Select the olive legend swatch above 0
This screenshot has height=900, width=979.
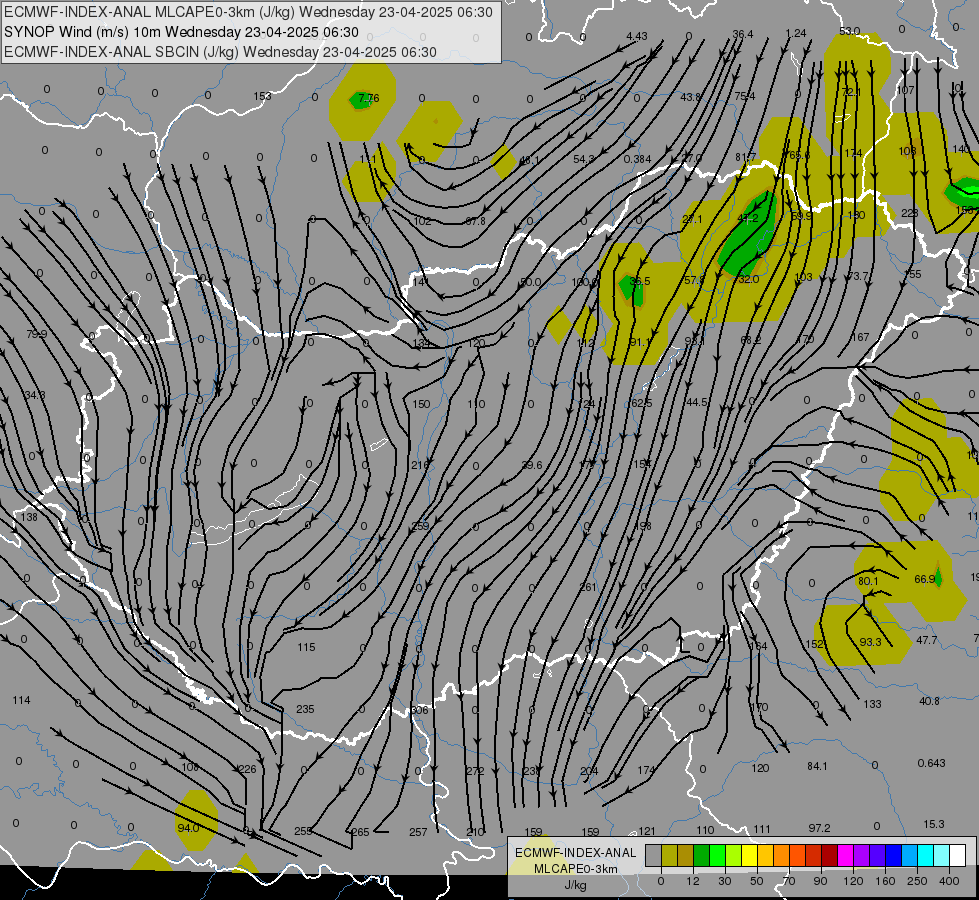[x=669, y=856]
